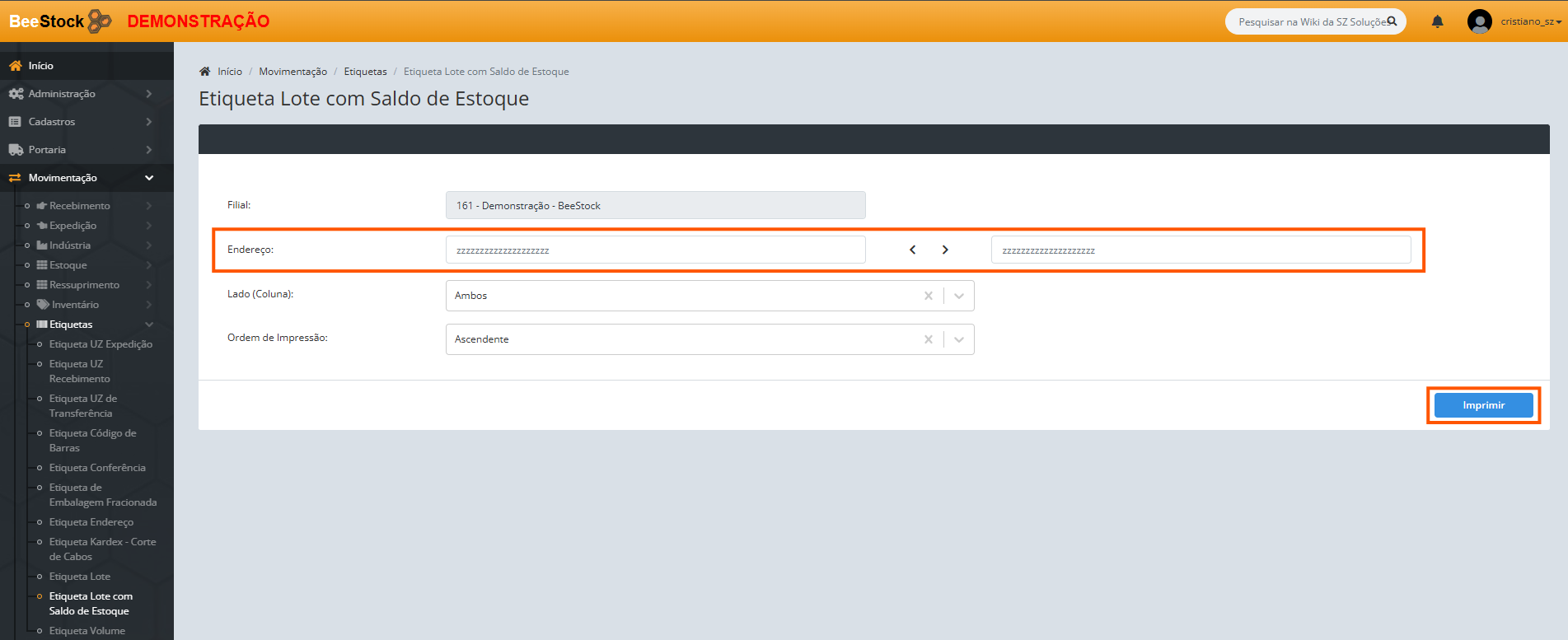
Task: Open the Ordem de Impressão dropdown
Action: pyautogui.click(x=959, y=339)
